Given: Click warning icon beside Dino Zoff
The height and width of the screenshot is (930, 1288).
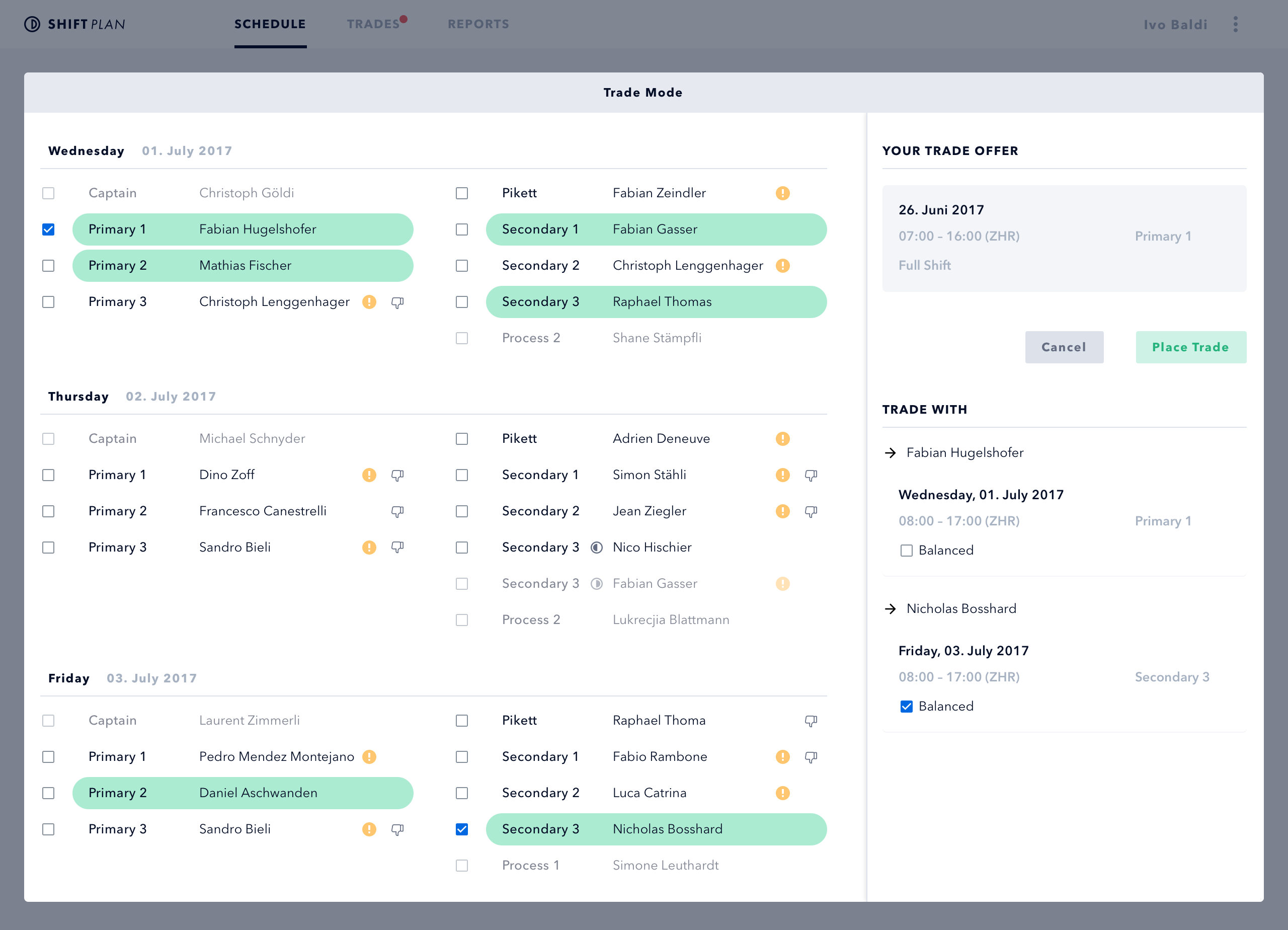Looking at the screenshot, I should click(369, 475).
